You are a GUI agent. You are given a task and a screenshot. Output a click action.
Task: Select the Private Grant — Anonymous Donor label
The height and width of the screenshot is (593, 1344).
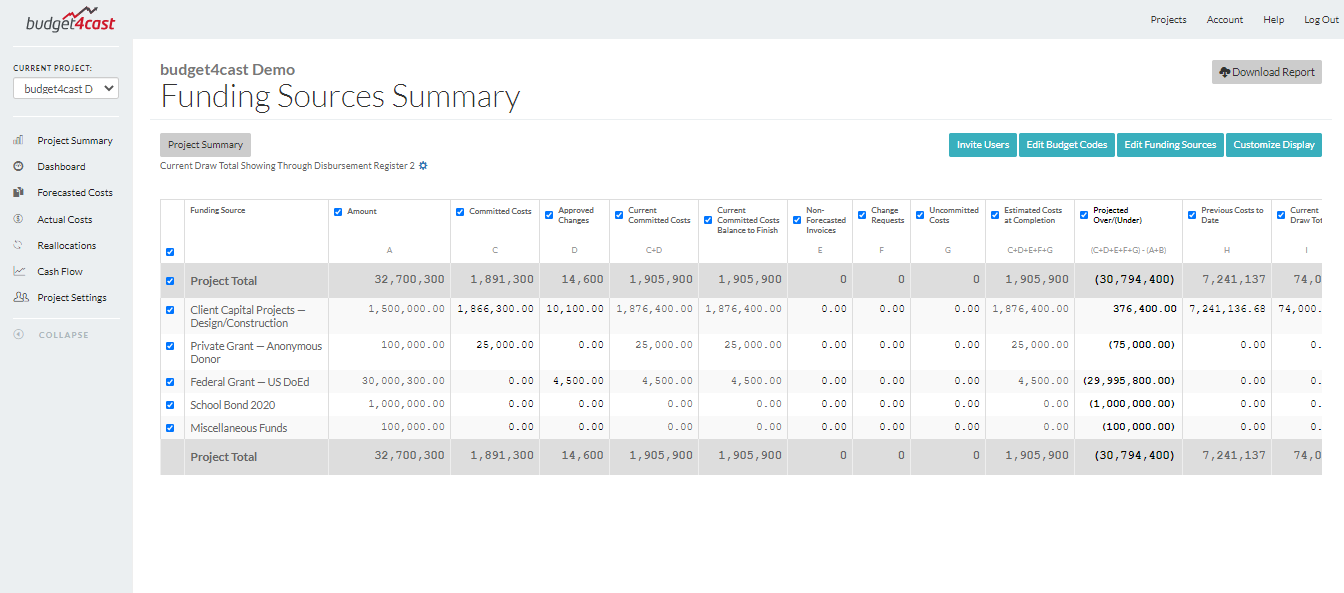pos(257,352)
